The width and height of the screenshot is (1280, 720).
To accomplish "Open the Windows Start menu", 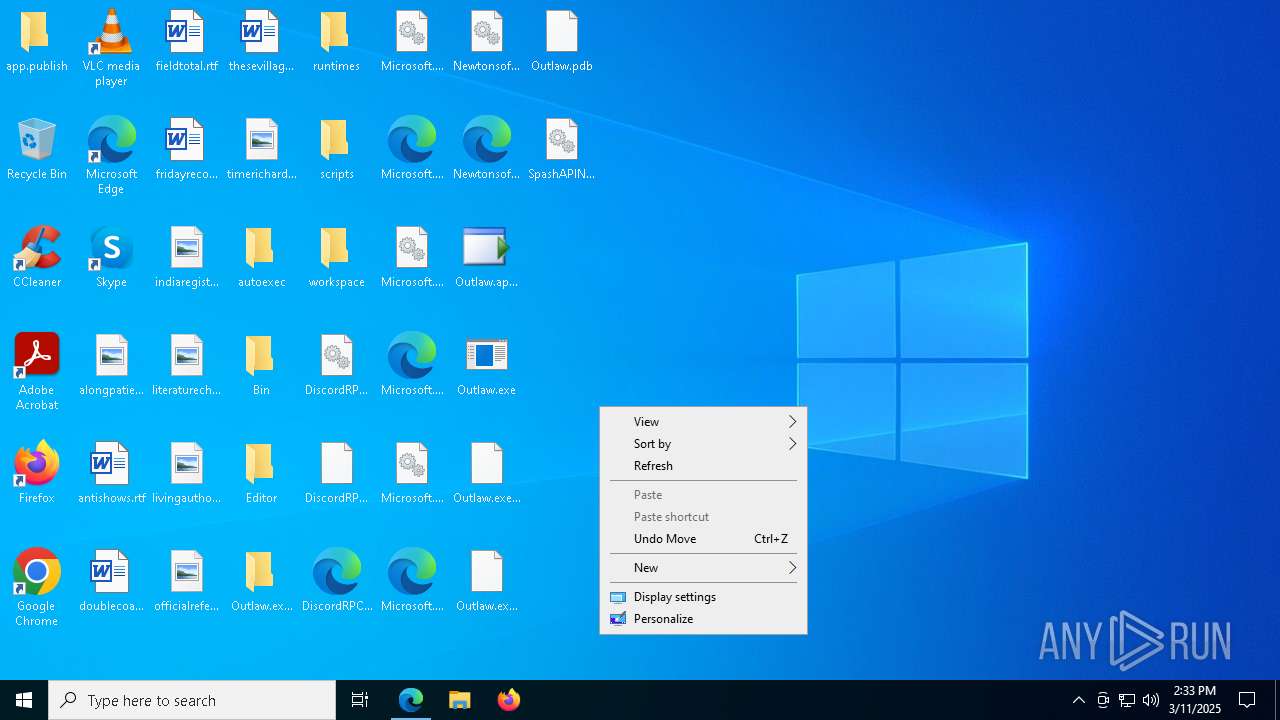I will [x=24, y=700].
